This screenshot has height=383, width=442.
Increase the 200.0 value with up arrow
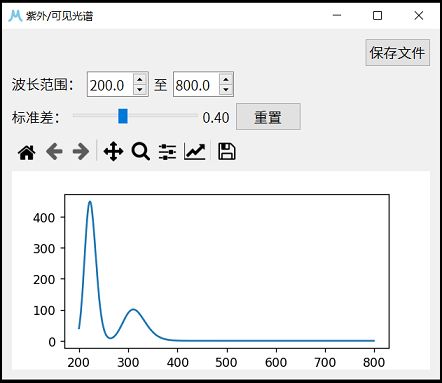point(140,79)
